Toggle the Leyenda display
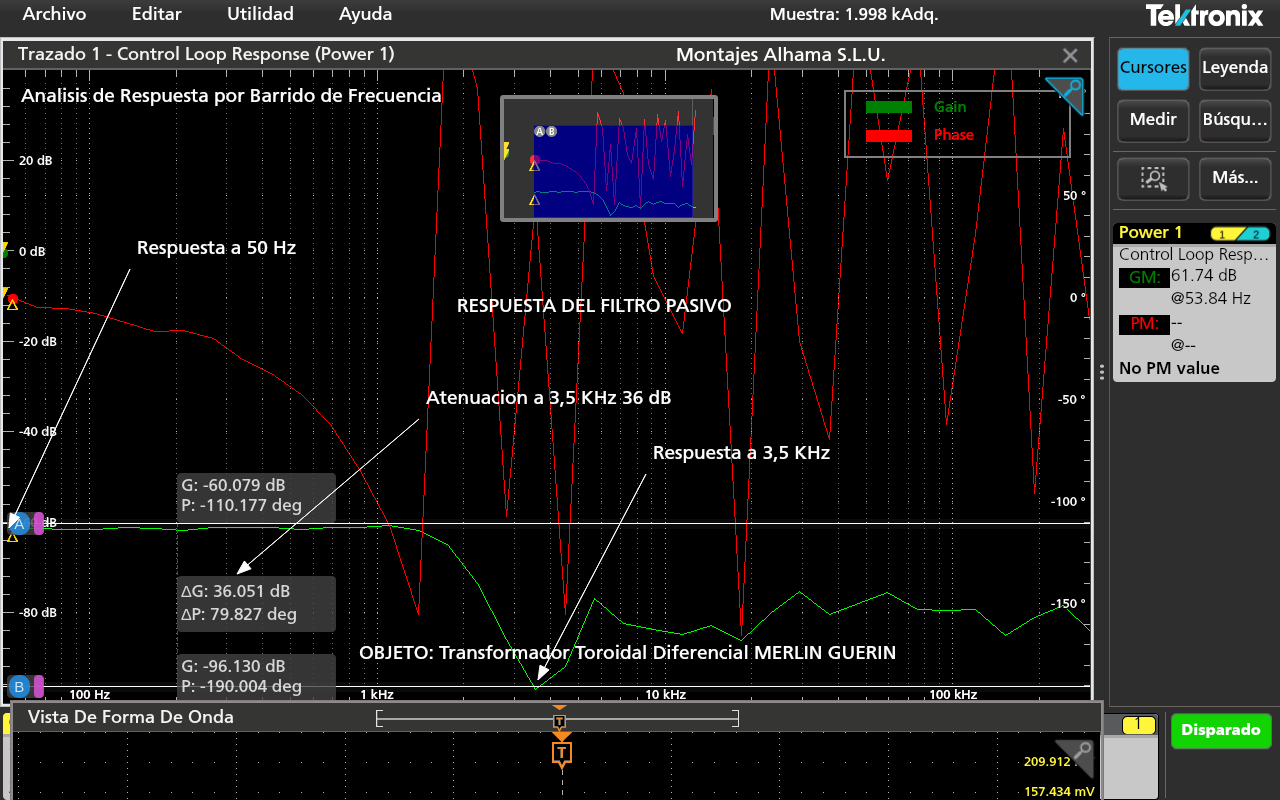The height and width of the screenshot is (800, 1280). pos(1234,69)
